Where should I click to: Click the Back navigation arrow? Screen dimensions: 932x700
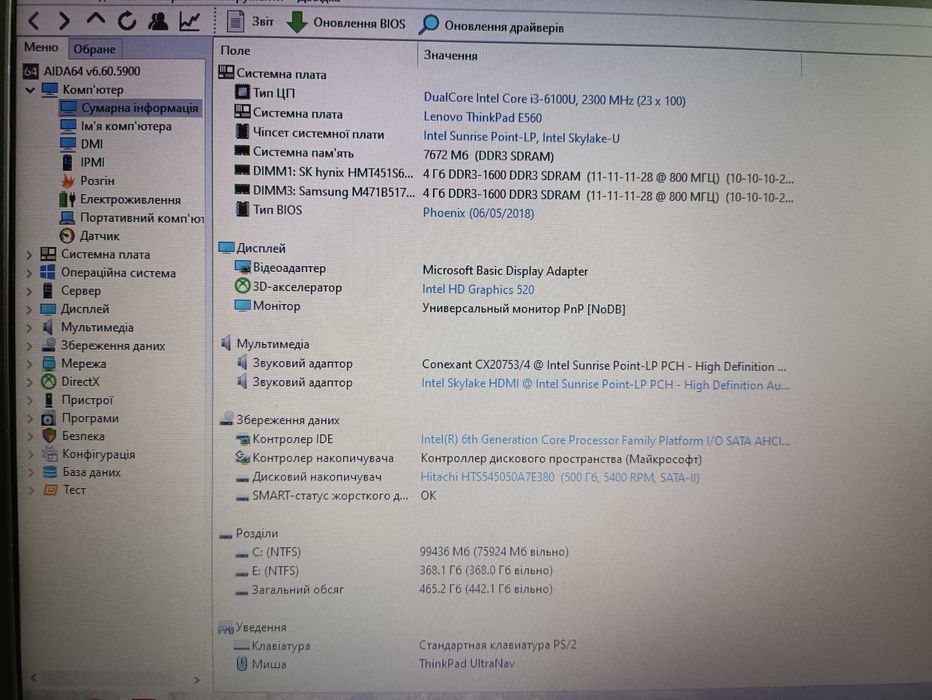tap(34, 21)
